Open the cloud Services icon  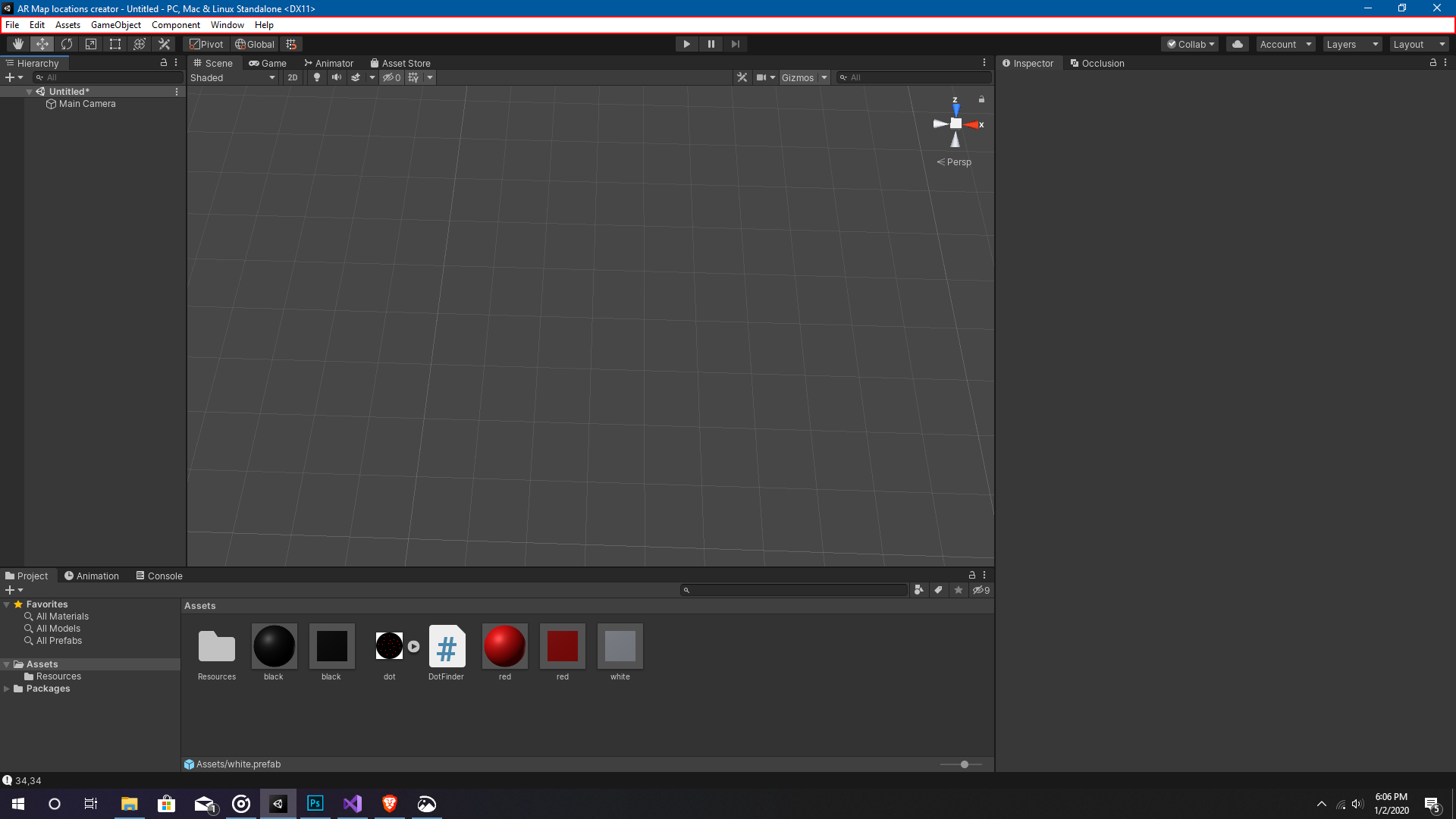(1238, 44)
